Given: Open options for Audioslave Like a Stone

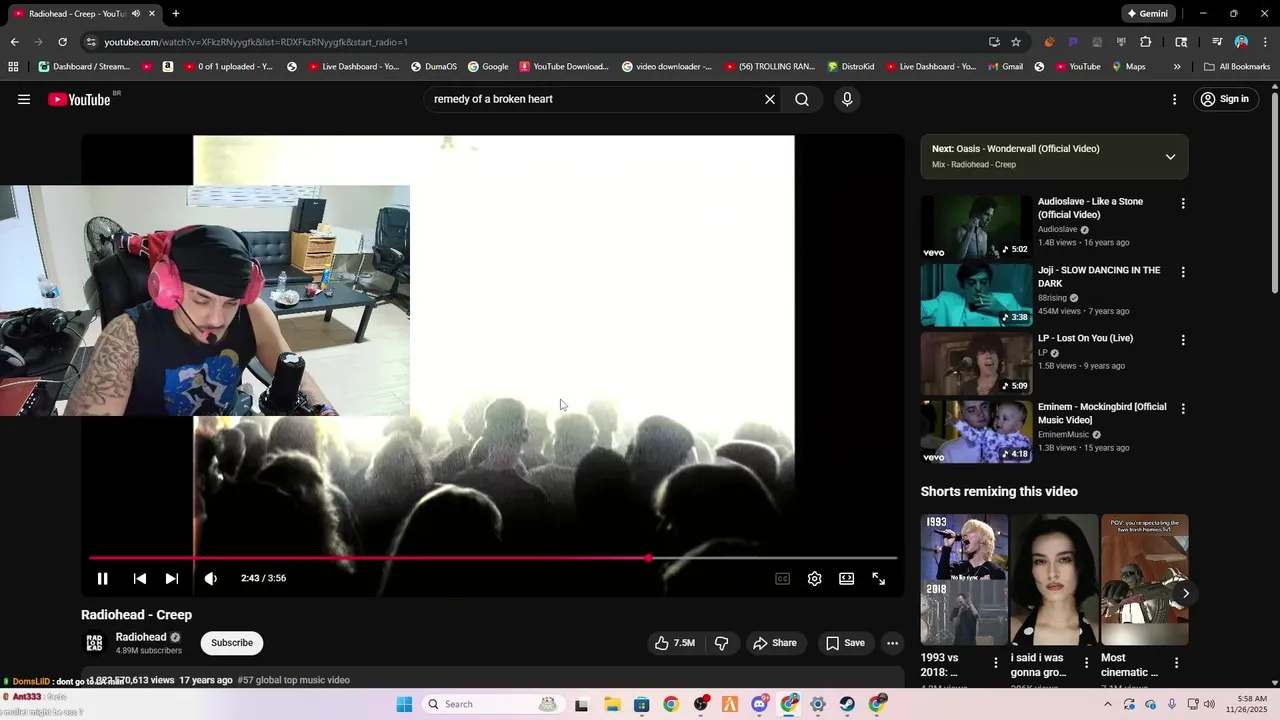Looking at the screenshot, I should 1183,203.
